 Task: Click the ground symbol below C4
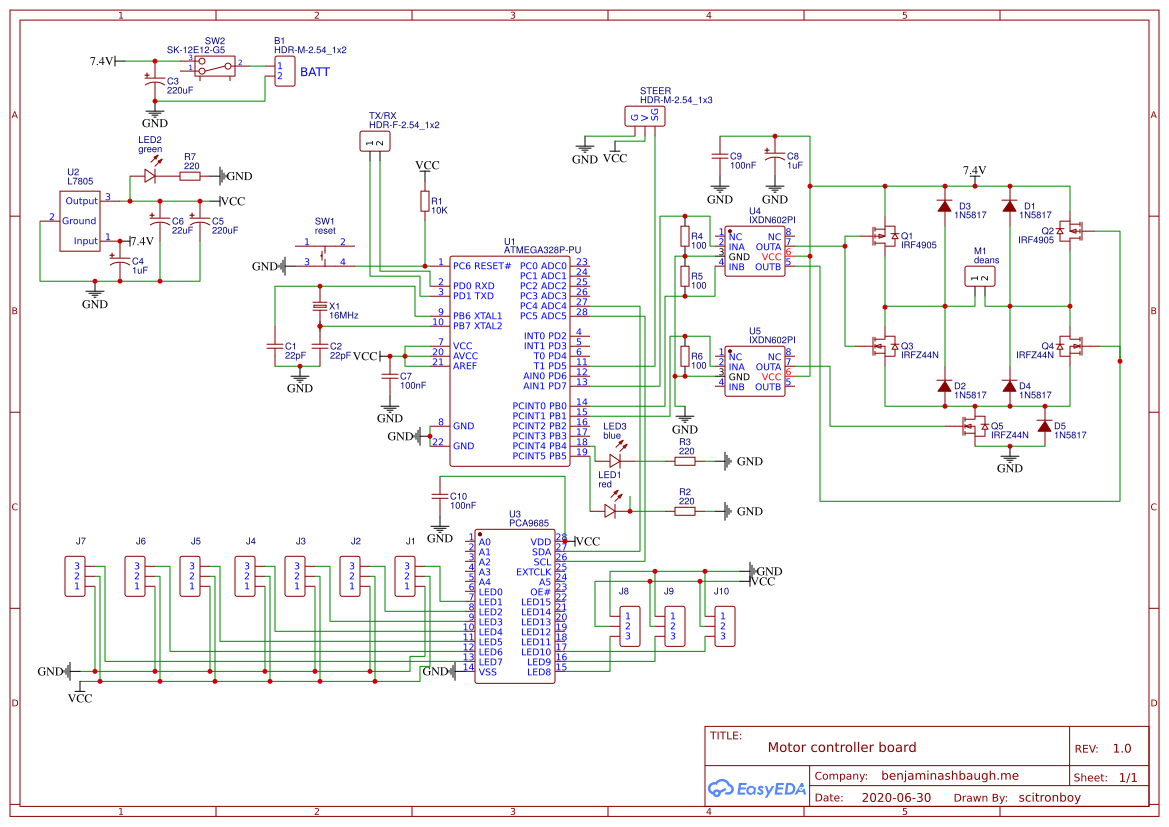(x=94, y=290)
